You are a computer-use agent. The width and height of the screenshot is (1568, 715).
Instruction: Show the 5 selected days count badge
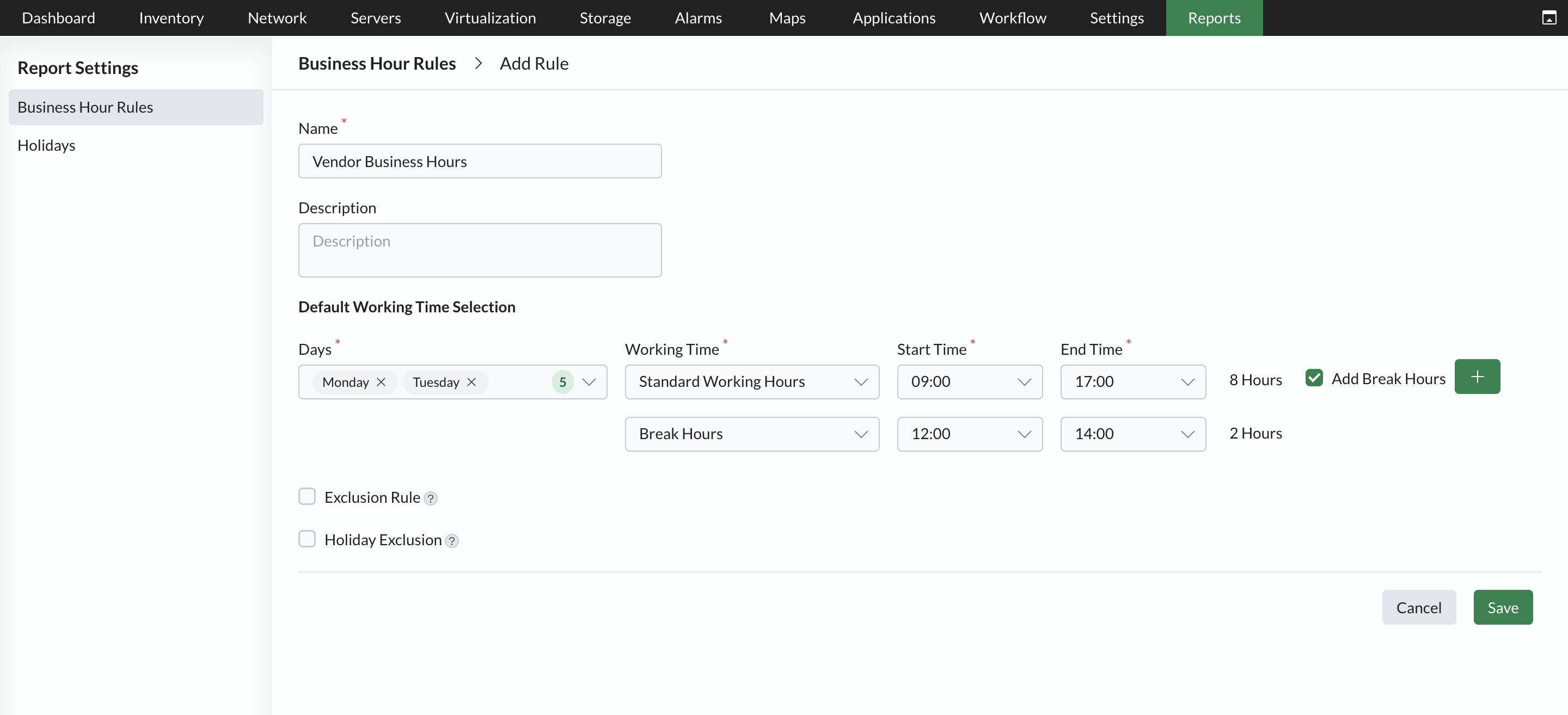tap(562, 382)
